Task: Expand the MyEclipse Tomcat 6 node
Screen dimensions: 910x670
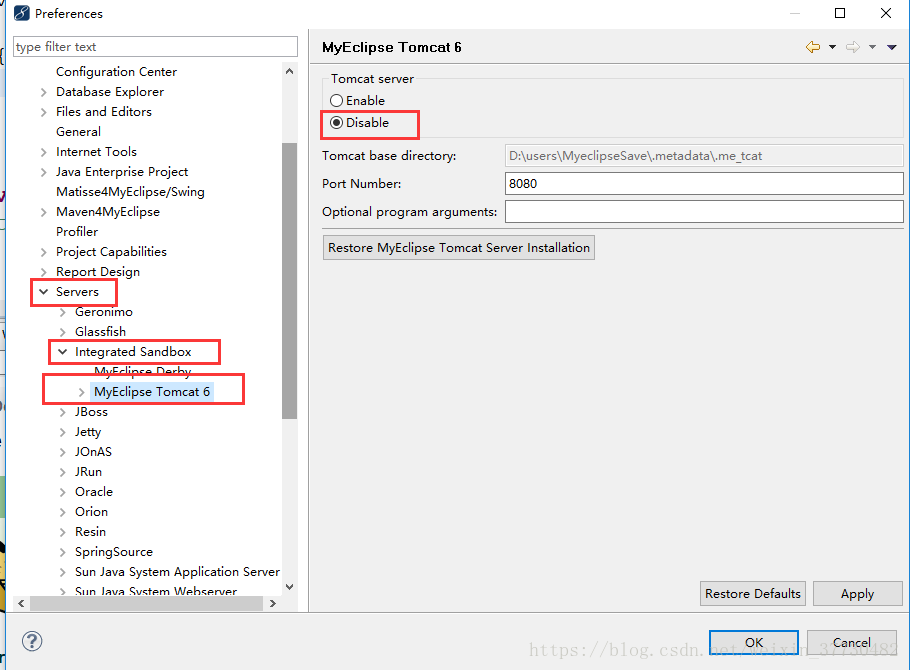Action: pos(82,392)
